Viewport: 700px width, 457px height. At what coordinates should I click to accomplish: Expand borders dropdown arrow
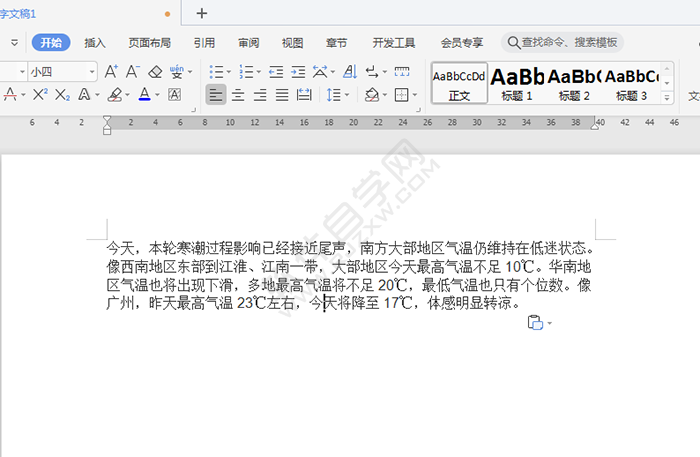(x=415, y=95)
